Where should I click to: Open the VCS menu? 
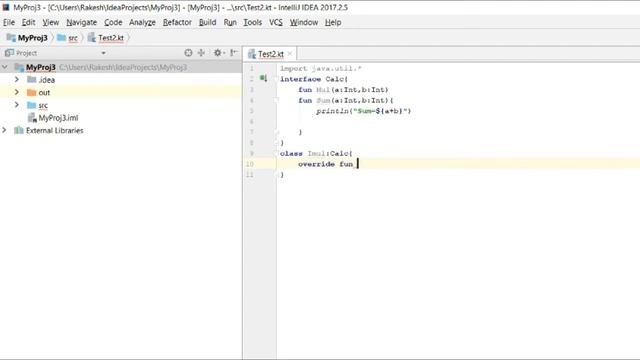point(276,22)
